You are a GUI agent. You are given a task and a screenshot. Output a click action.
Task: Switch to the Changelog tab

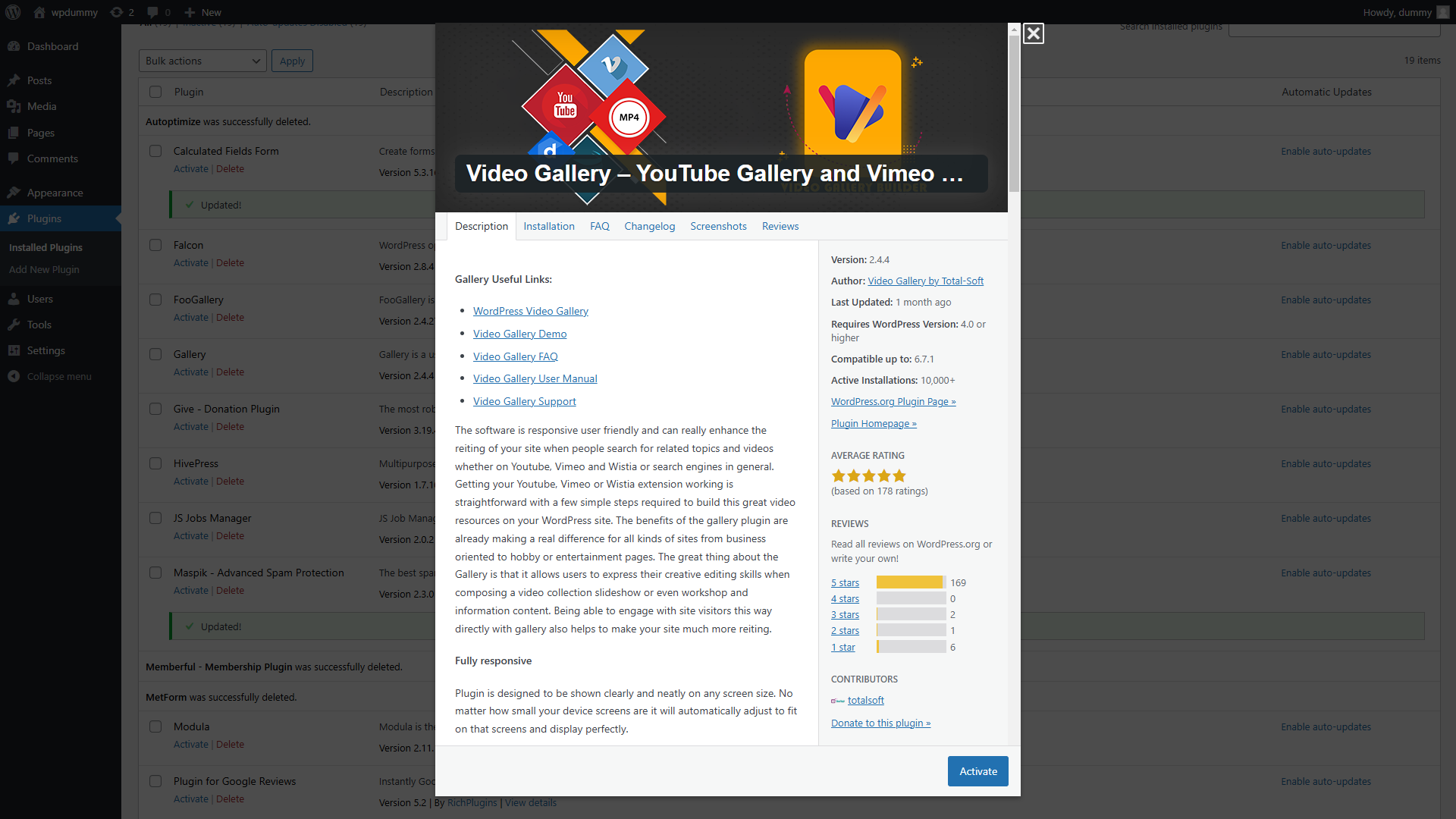coord(649,226)
